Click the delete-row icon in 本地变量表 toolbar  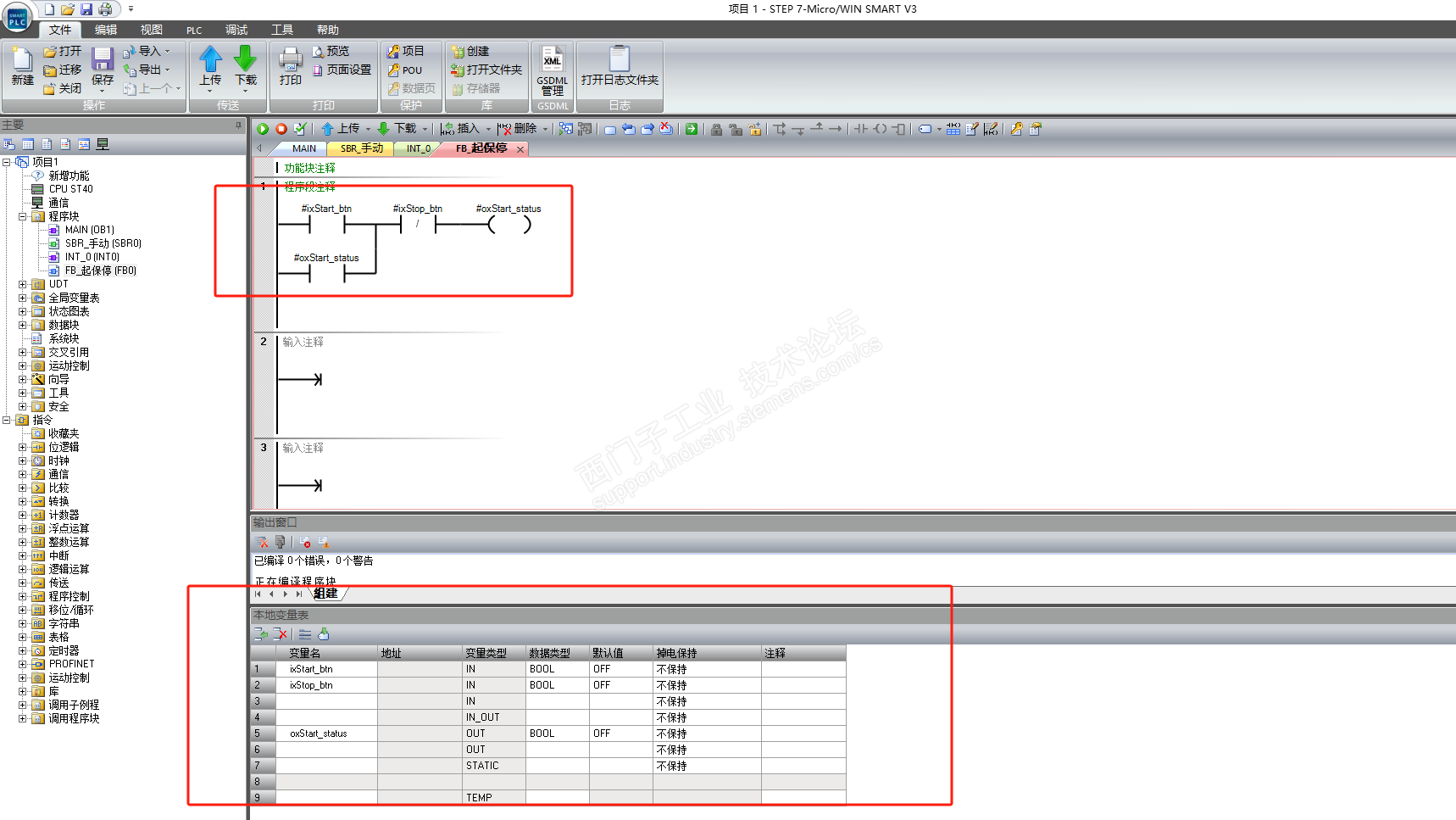[281, 634]
